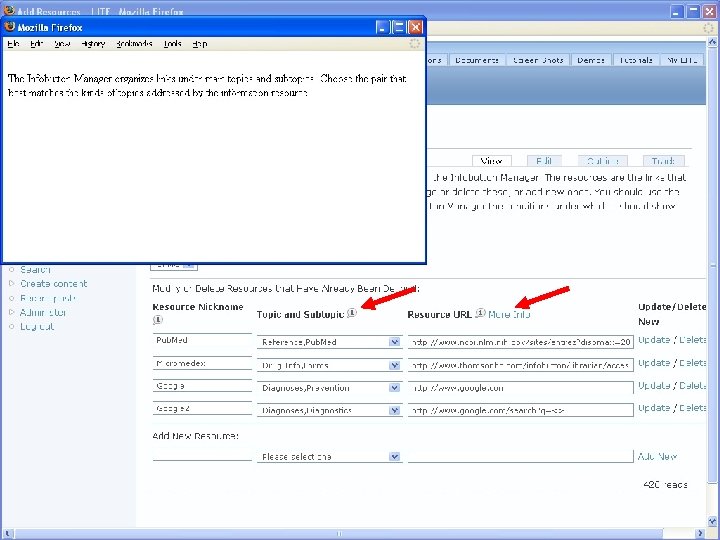
Task: Open the Tools menu in popup
Action: click(x=172, y=44)
